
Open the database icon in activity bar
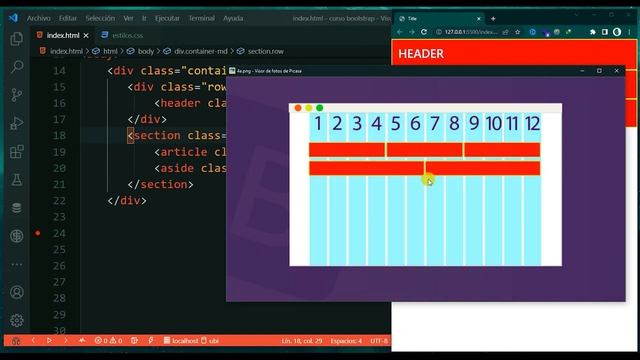[x=17, y=208]
